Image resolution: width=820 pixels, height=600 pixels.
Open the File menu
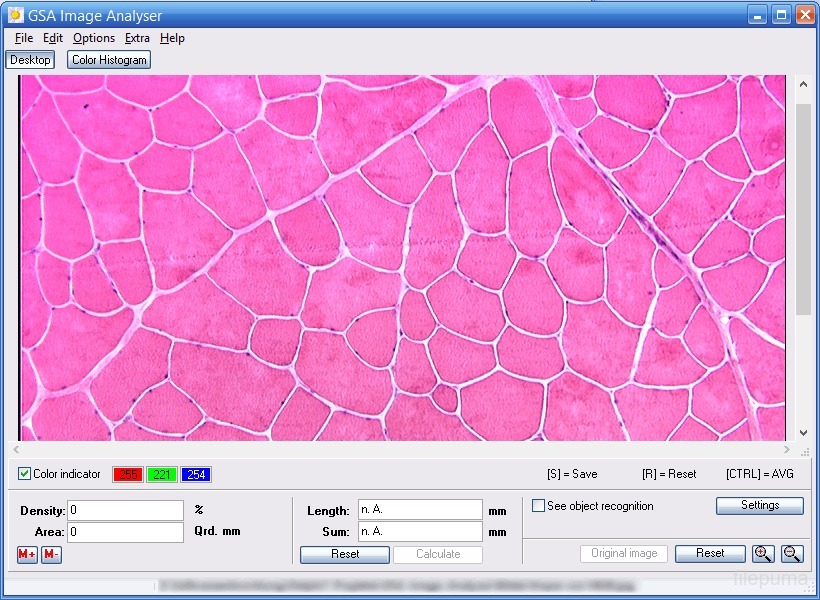coord(24,38)
